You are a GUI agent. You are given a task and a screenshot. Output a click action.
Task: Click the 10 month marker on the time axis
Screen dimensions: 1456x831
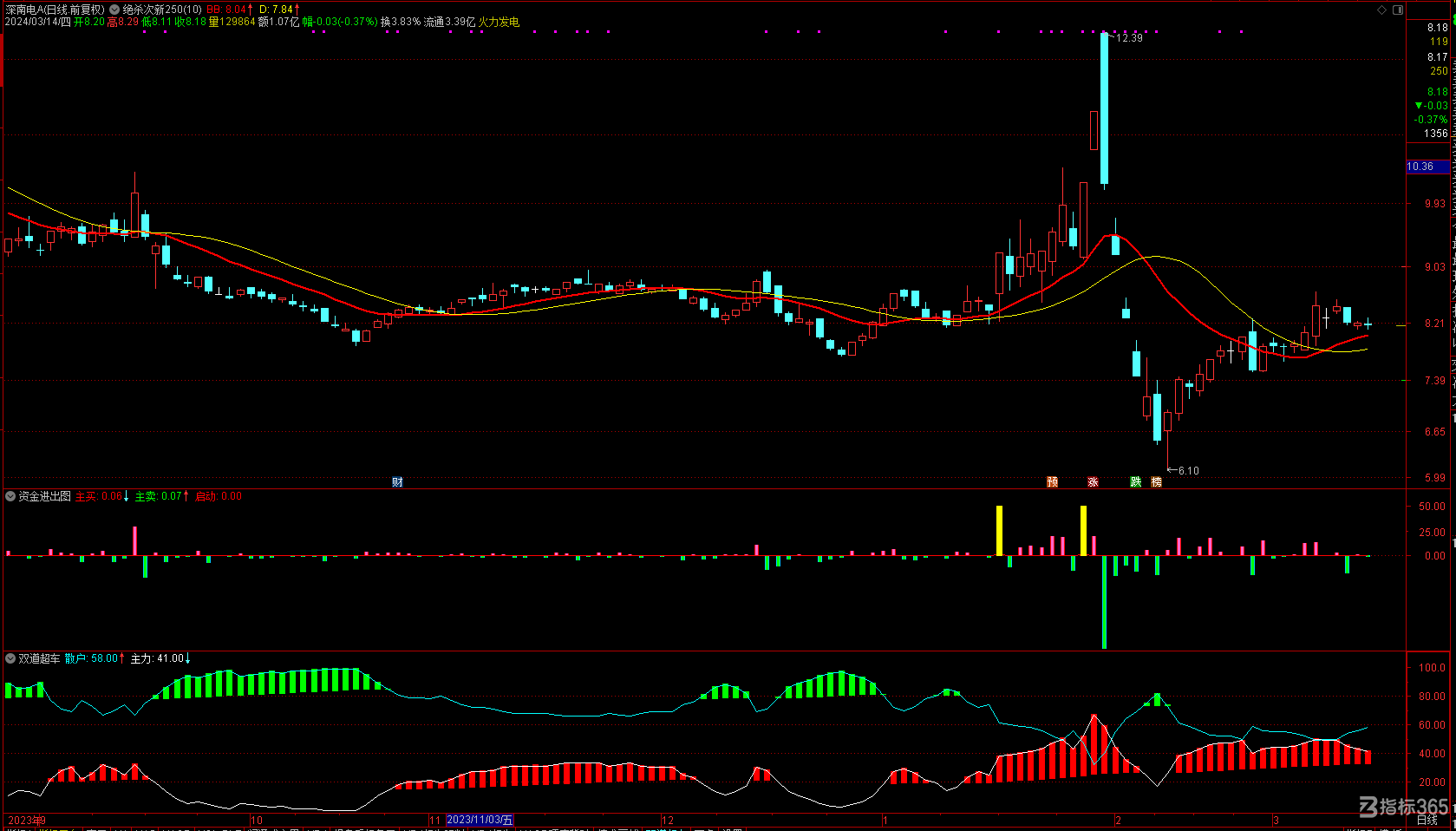tap(257, 820)
